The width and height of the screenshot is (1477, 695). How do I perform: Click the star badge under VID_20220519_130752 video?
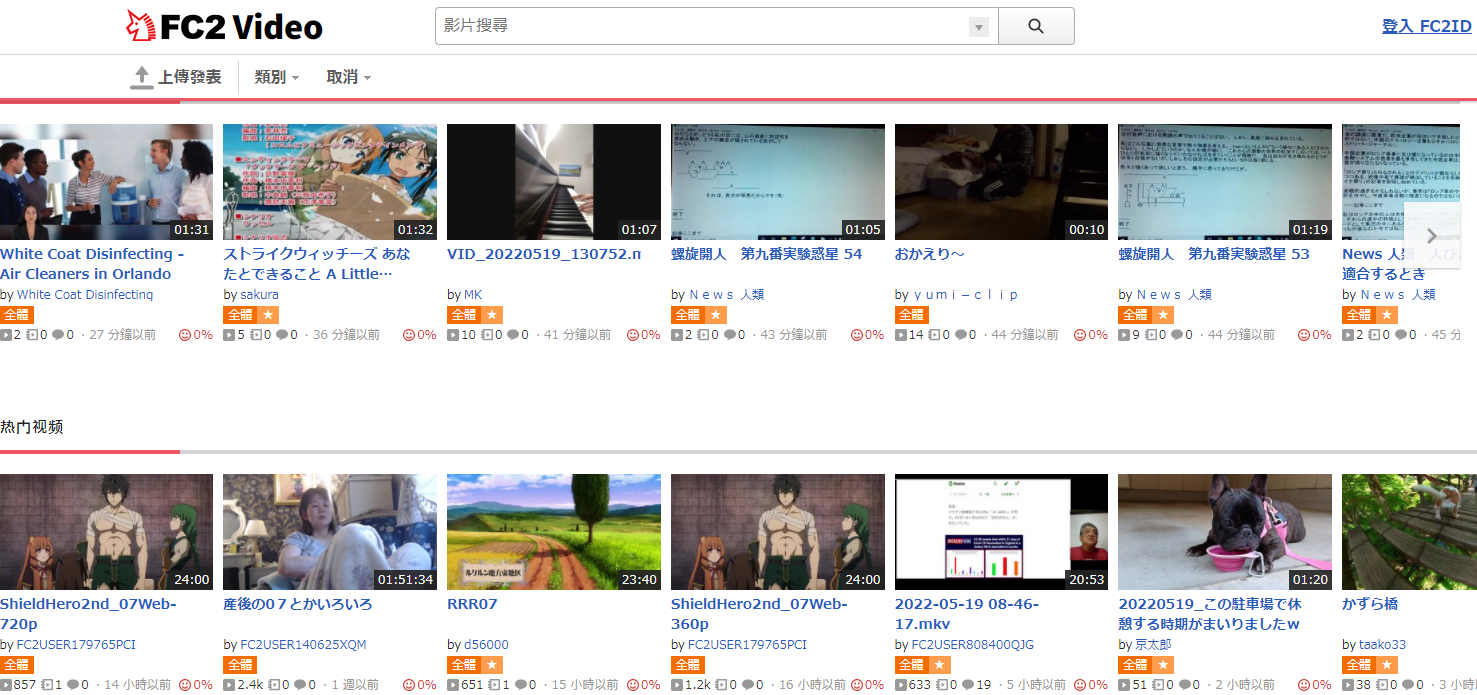click(x=491, y=315)
